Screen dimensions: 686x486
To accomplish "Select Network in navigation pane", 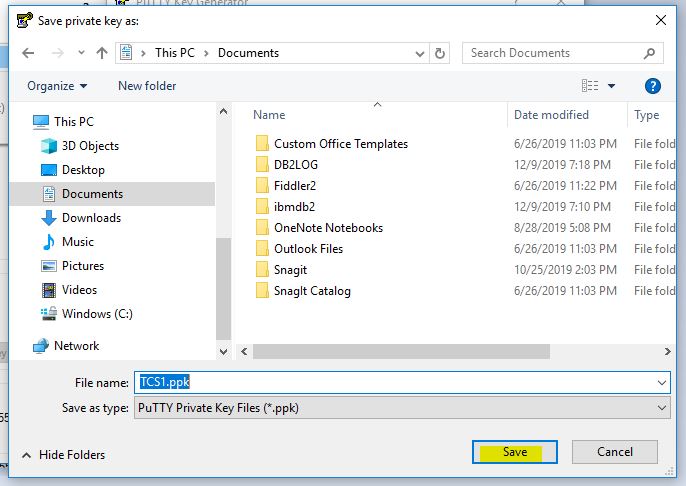I will click(76, 346).
